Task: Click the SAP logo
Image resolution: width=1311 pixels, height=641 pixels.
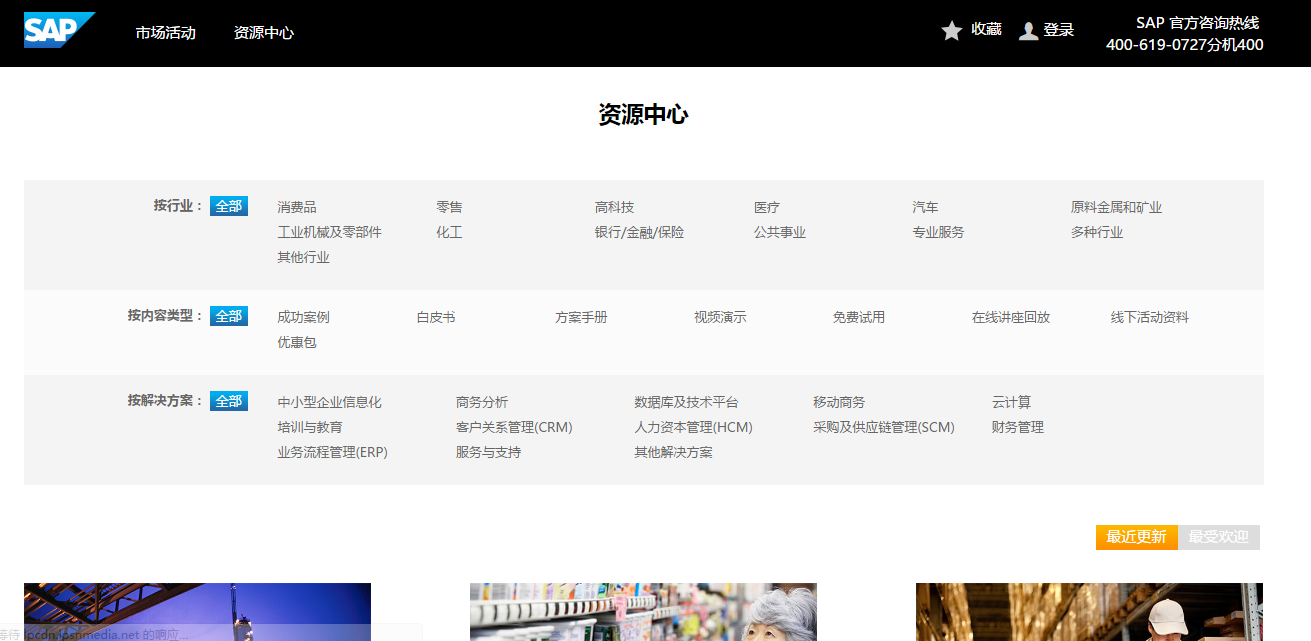Action: point(60,30)
